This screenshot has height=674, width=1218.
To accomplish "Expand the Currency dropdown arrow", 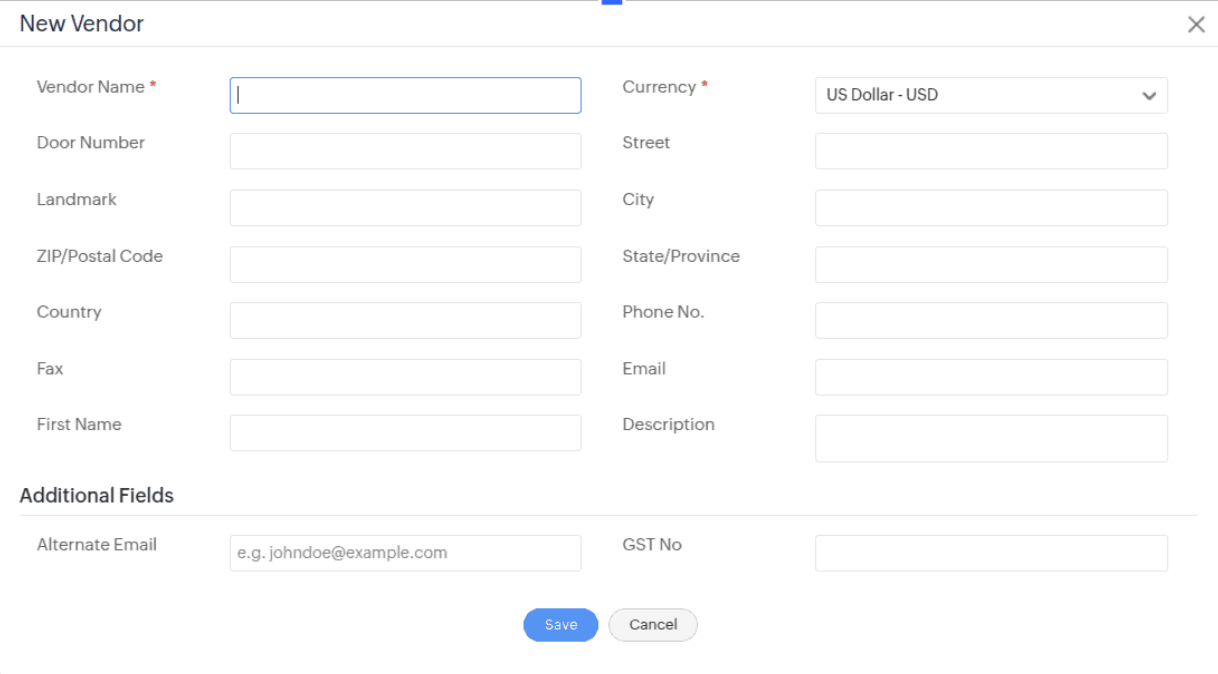I will [x=1149, y=96].
